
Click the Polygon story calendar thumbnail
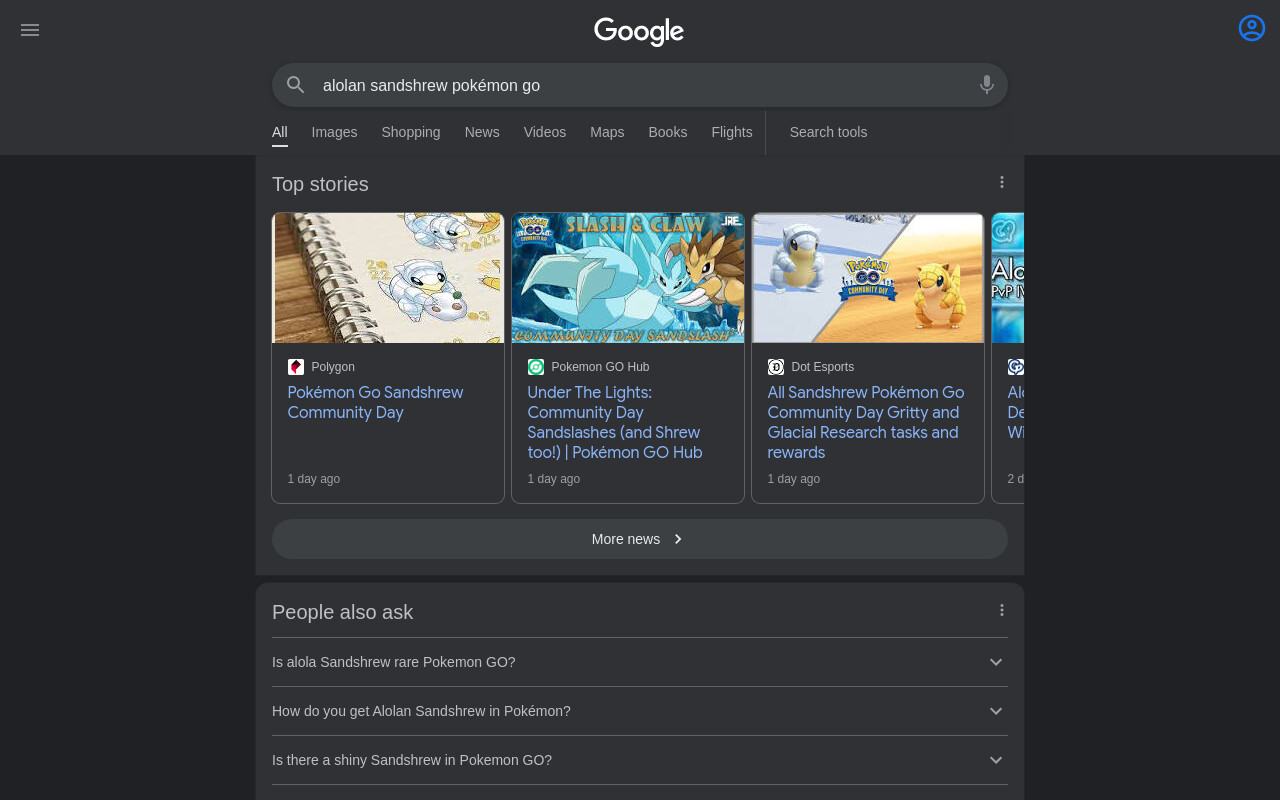point(388,278)
